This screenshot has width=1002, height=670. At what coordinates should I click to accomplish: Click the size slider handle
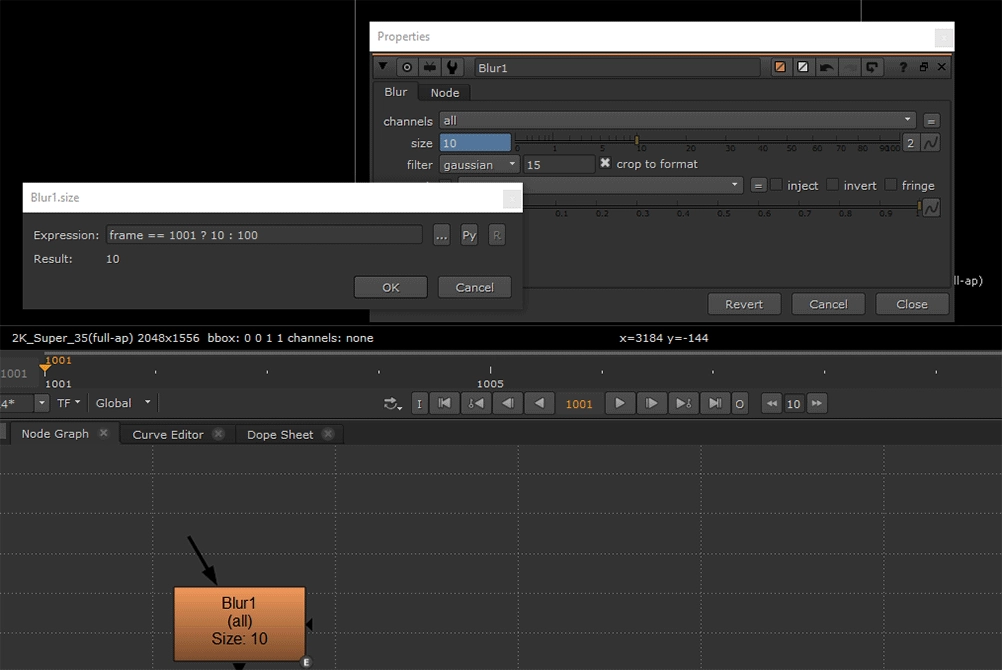click(637, 141)
